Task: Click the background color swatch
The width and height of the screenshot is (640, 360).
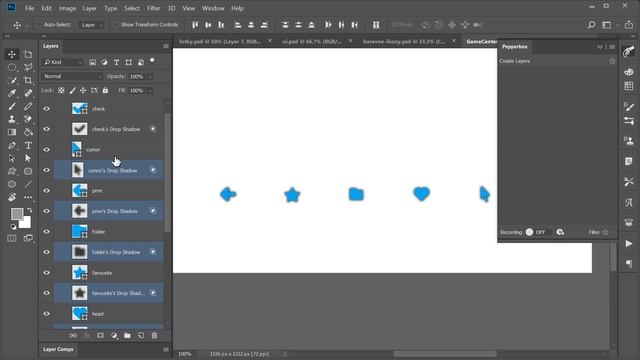Action: click(x=26, y=222)
